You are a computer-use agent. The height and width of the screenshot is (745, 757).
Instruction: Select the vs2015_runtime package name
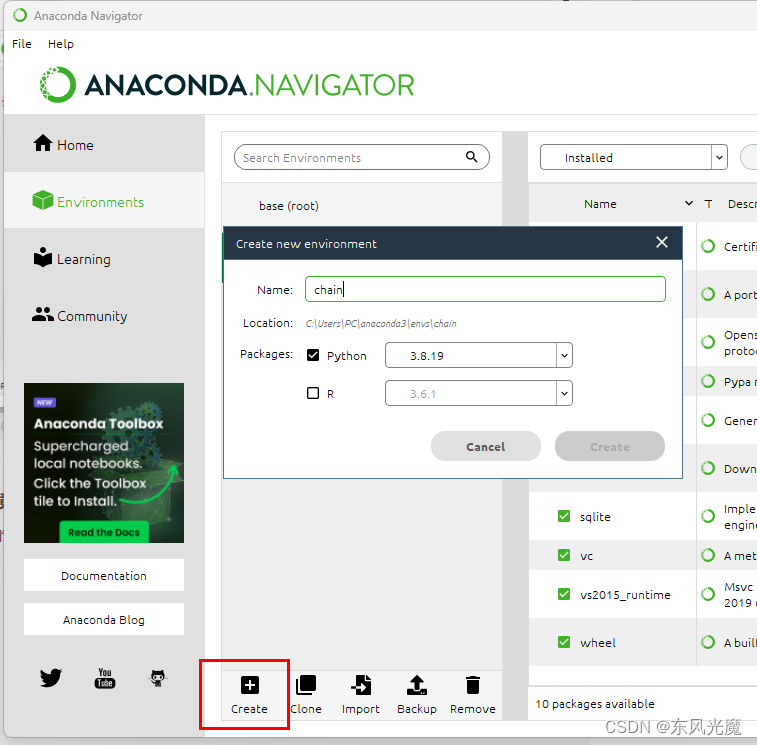tap(625, 594)
